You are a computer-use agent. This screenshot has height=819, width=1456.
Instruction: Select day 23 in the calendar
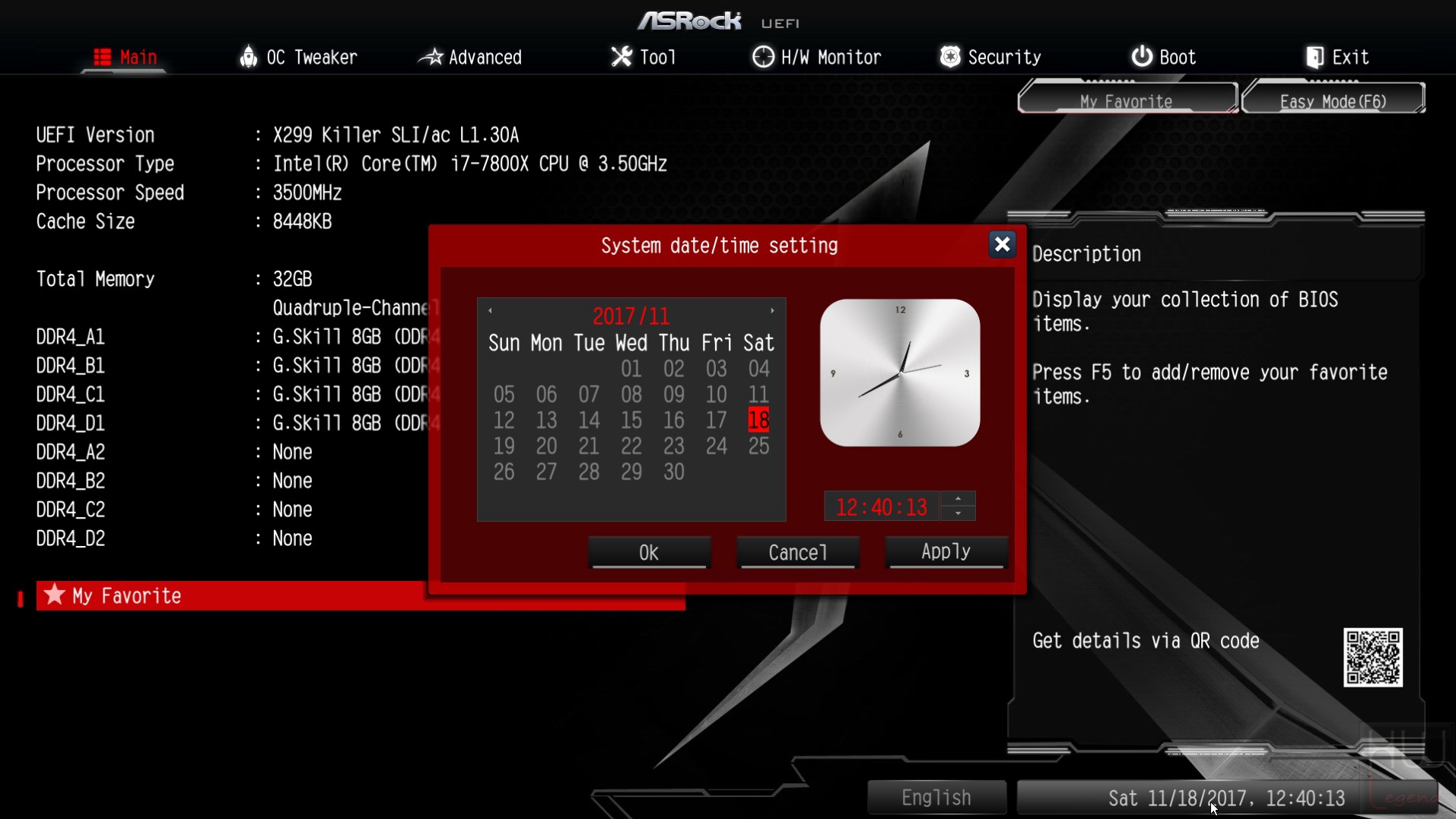pos(673,446)
